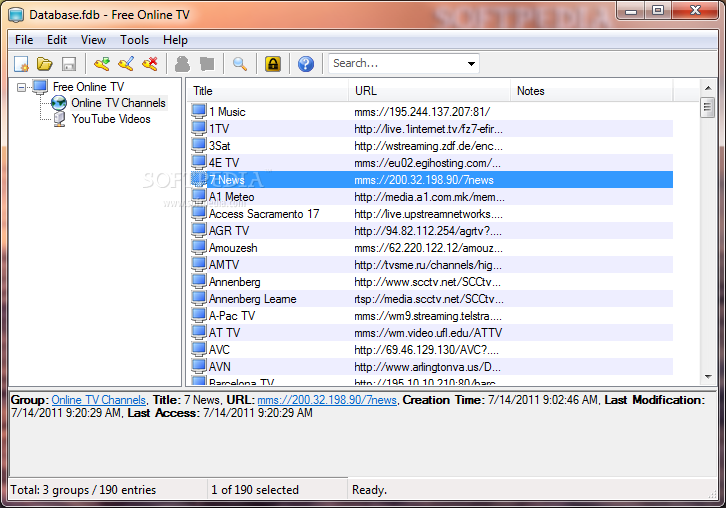Viewport: 726px width, 508px height.
Task: Sort entries by URL column header
Action: point(429,91)
